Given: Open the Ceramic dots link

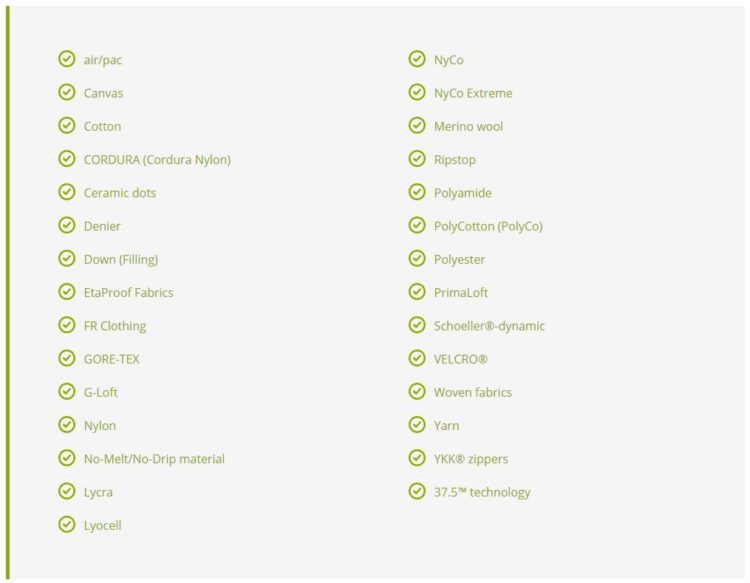Looking at the screenshot, I should coord(120,192).
